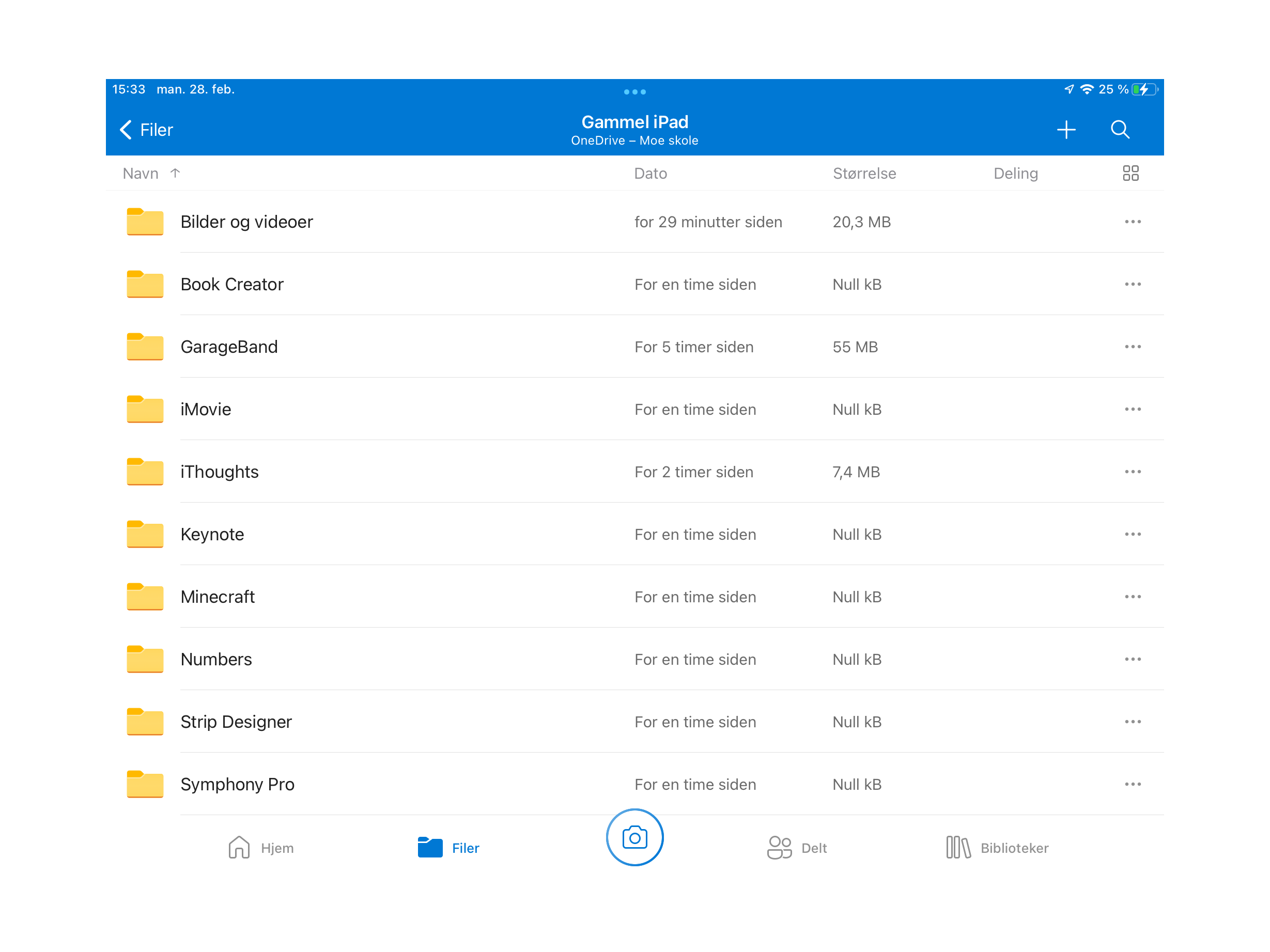Image resolution: width=1270 pixels, height=952 pixels.
Task: Click the Symphony Pro folder icon
Action: tap(145, 785)
